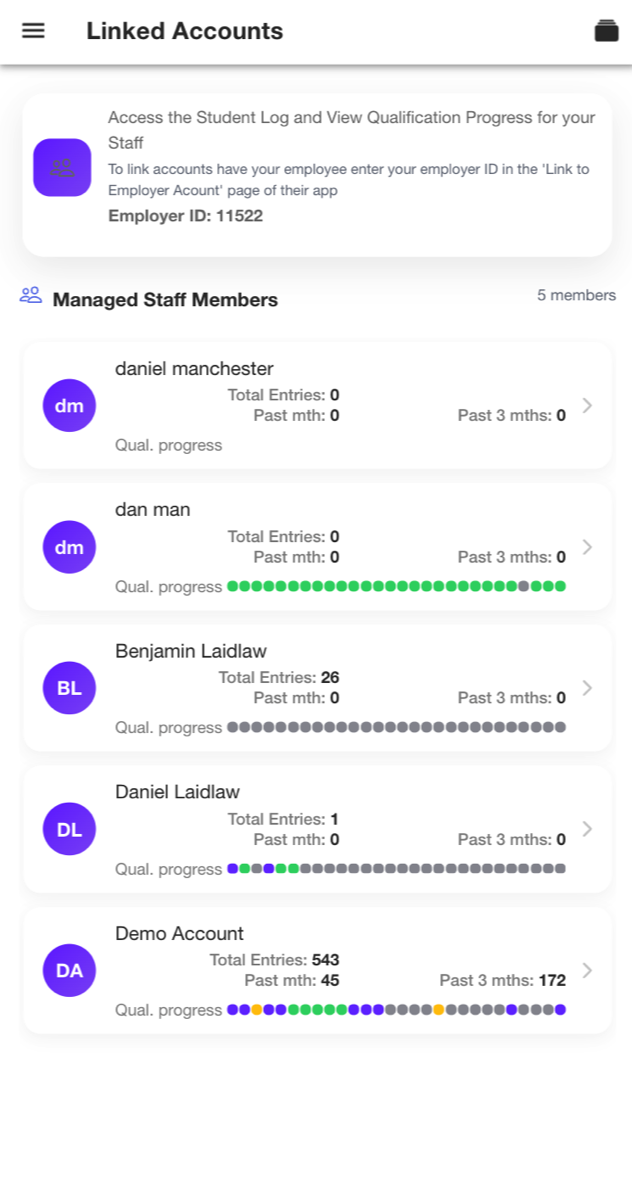Viewport: 632px width, 1198px height.
Task: Expand daniel manchester details chevron
Action: click(587, 406)
